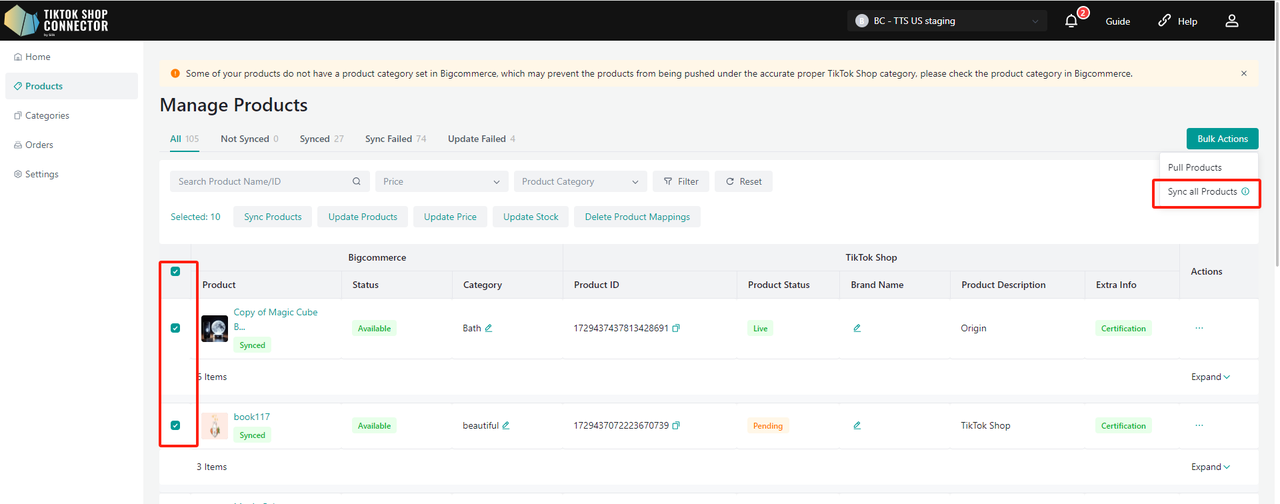
Task: Switch to the Update Failed tab
Action: (482, 139)
